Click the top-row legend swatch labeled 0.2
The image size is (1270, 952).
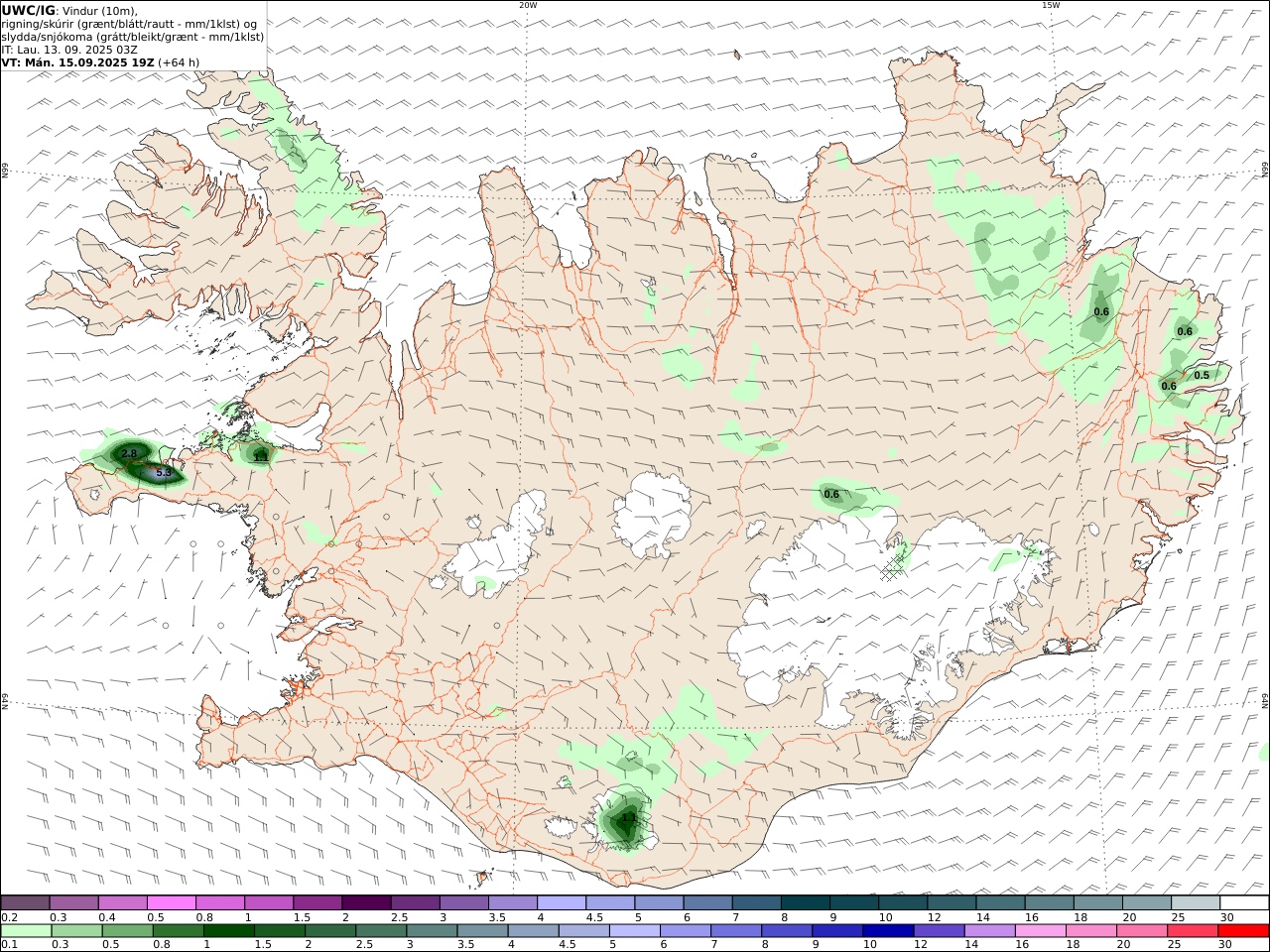pos(26,902)
